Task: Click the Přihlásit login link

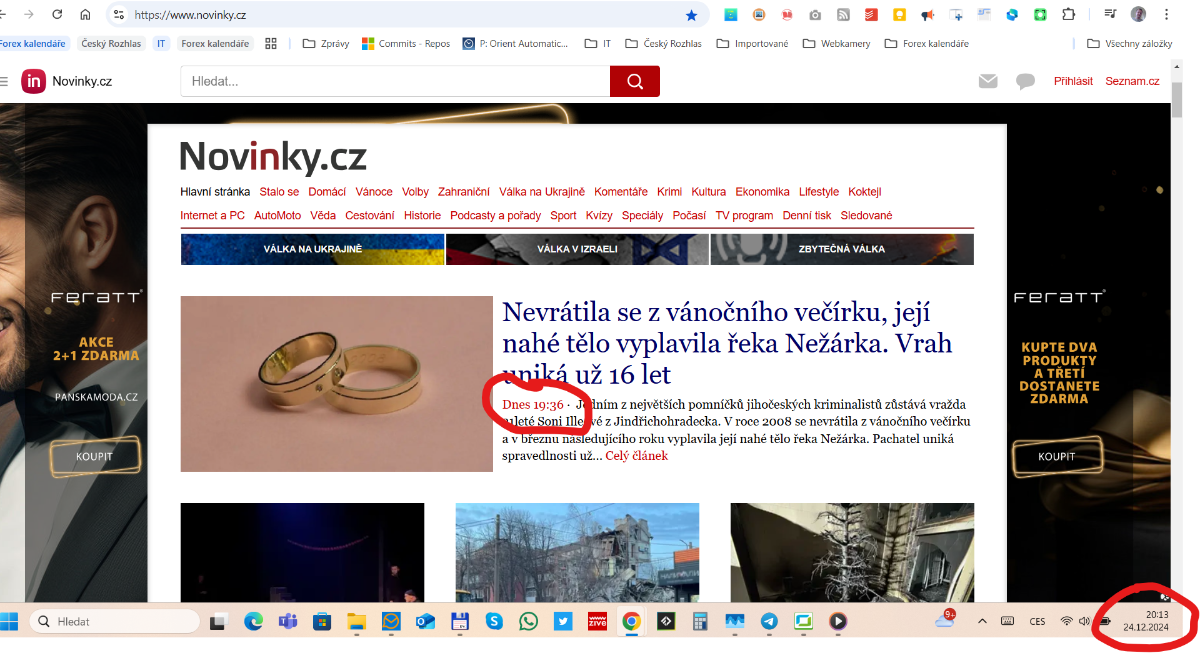Action: 1073,81
